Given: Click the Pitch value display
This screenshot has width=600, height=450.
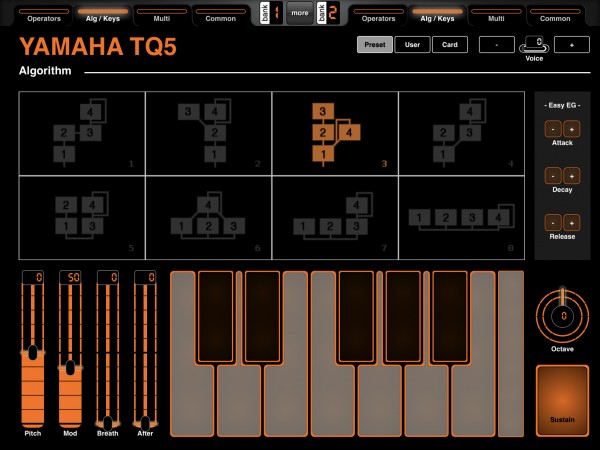Looking at the screenshot, I should [x=33, y=277].
